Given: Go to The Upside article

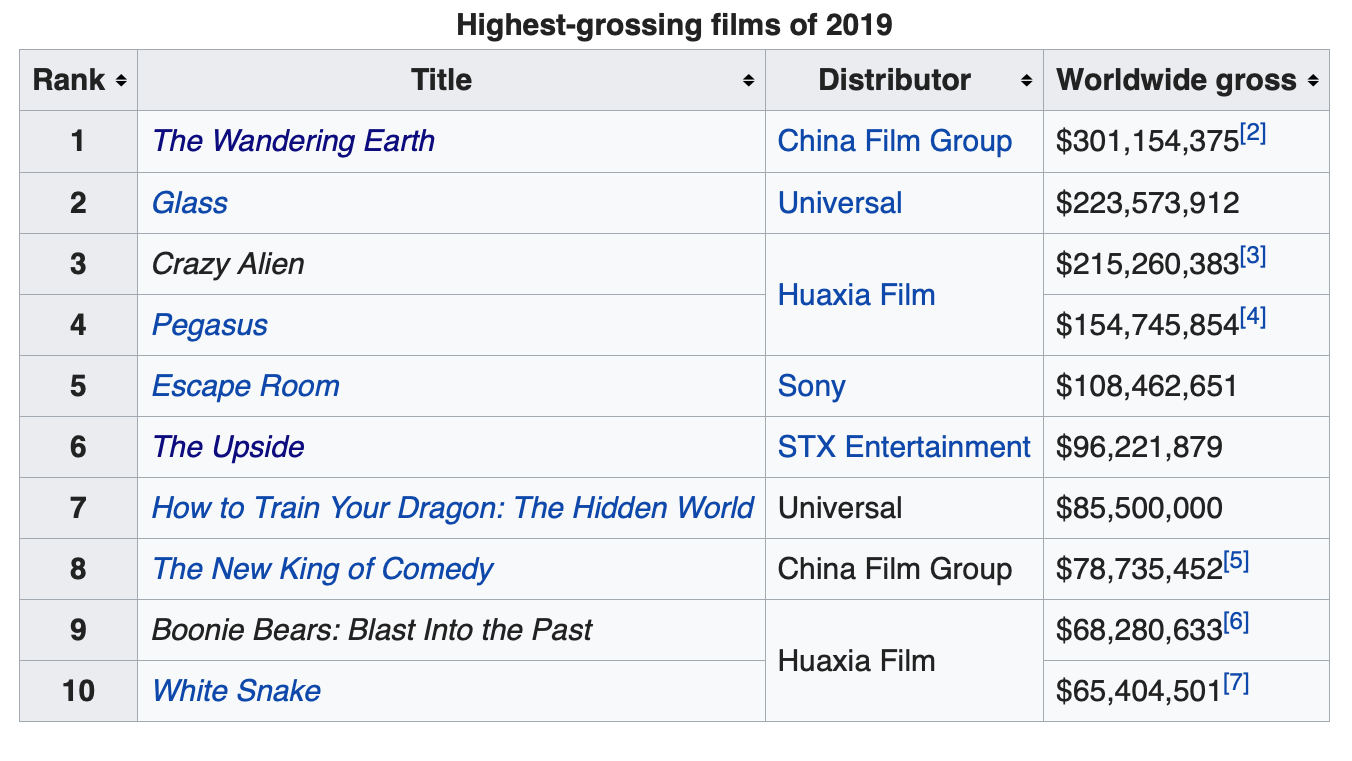Looking at the screenshot, I should tap(228, 447).
